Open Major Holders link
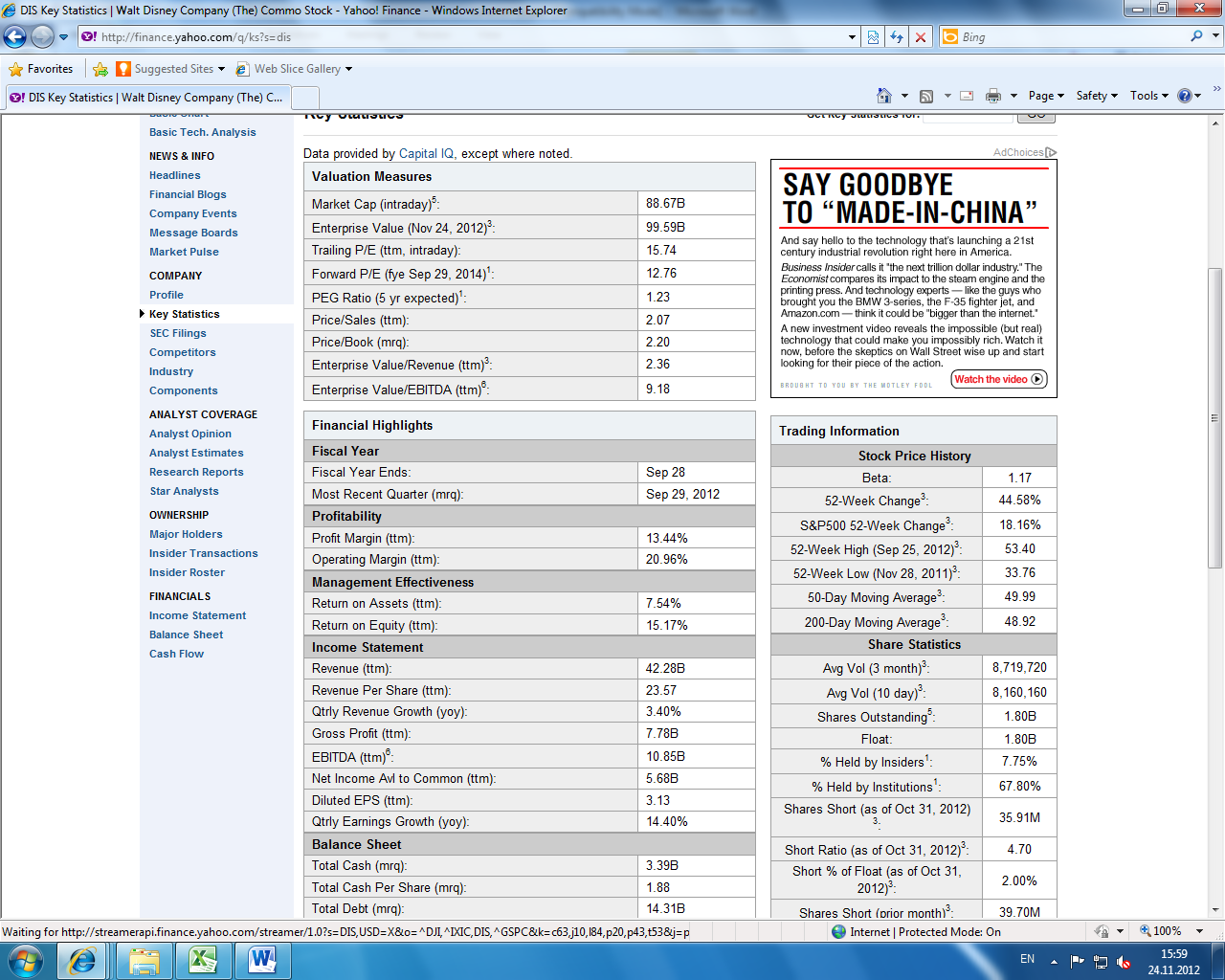Viewport: 1225px width, 980px height. click(186, 534)
